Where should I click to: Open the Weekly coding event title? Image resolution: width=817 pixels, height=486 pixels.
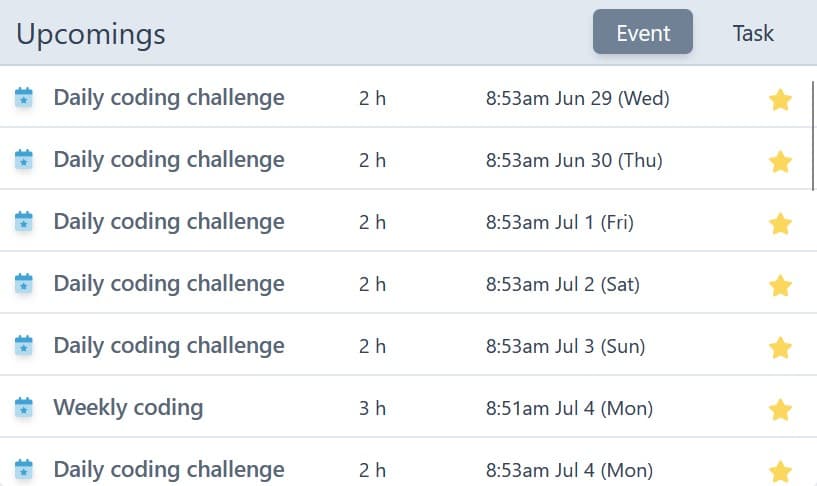[128, 408]
